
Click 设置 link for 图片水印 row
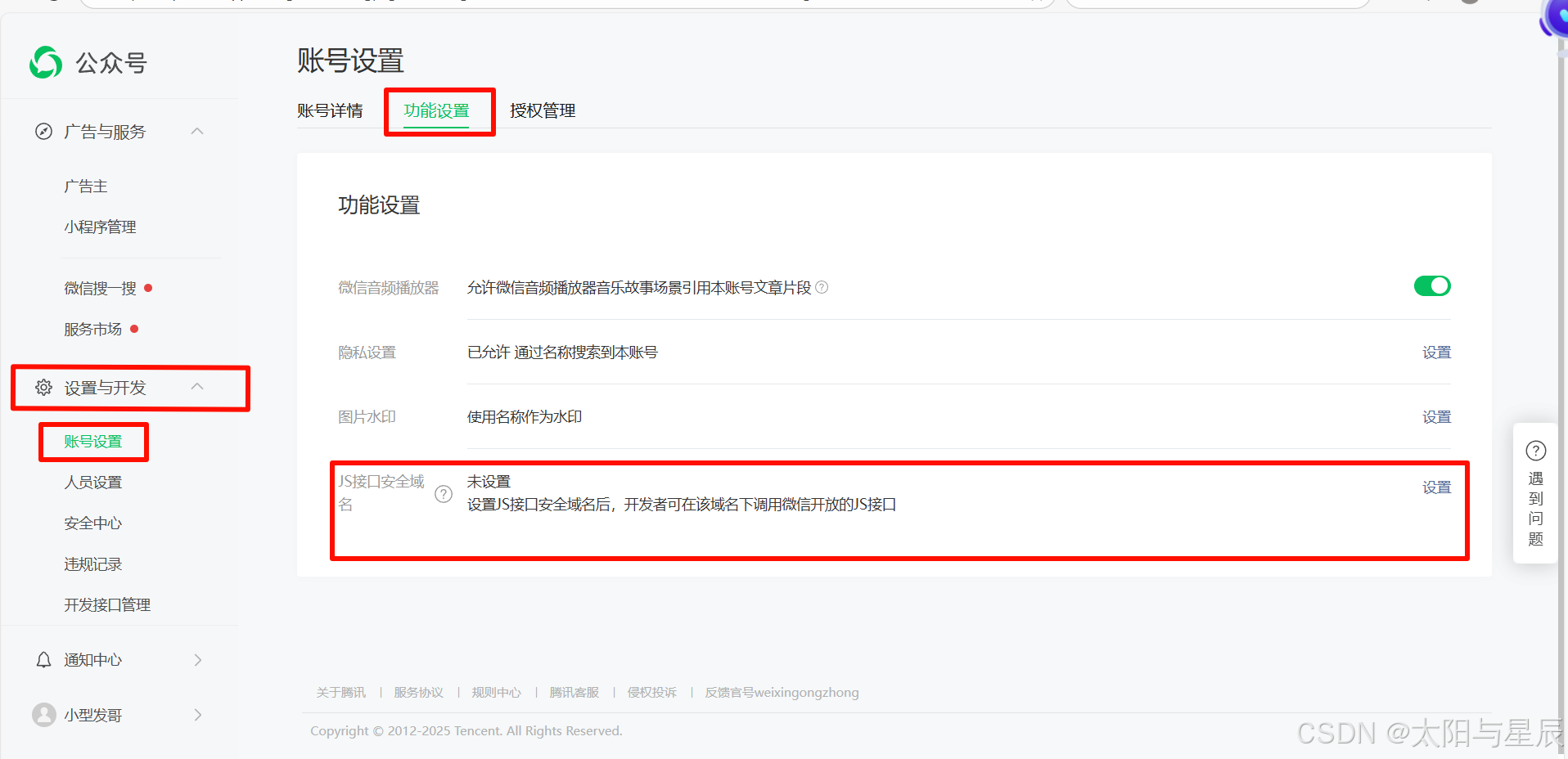1436,417
